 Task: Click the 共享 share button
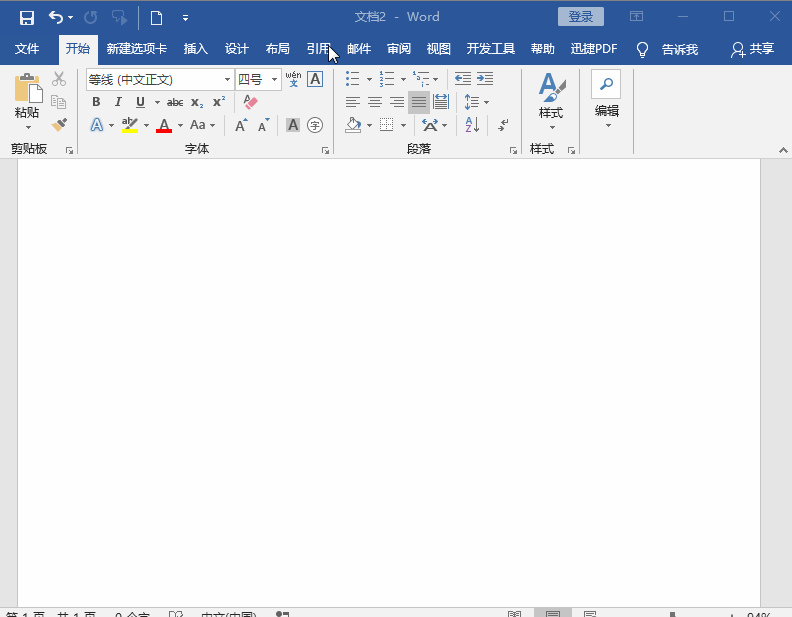(752, 49)
